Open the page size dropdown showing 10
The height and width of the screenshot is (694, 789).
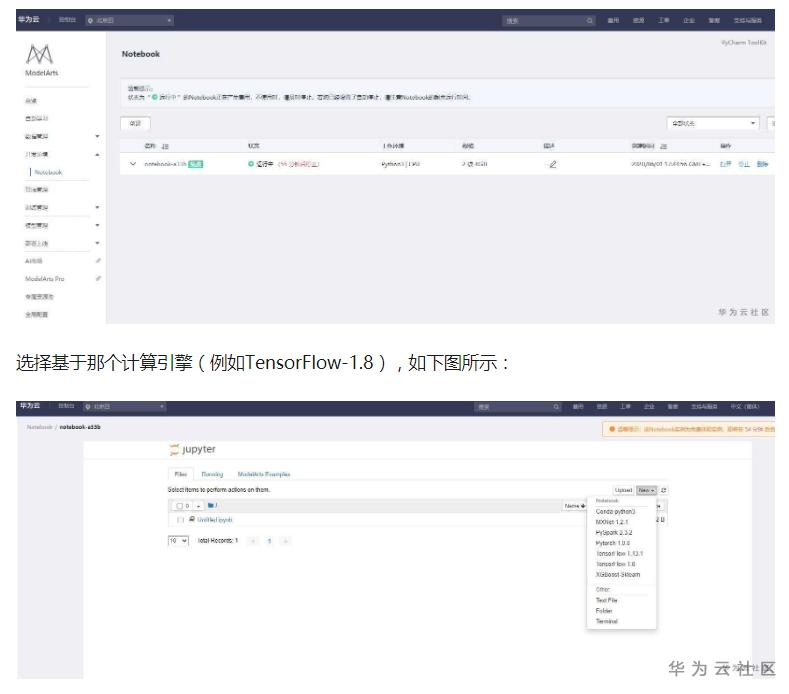tap(178, 541)
